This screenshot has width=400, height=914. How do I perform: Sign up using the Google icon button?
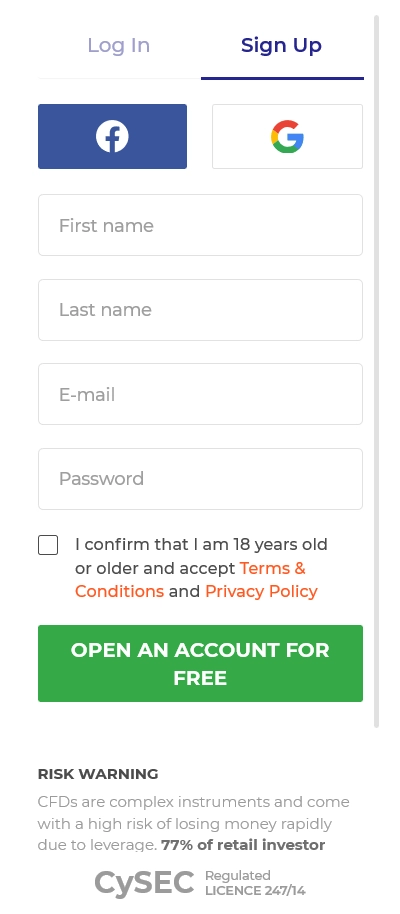(287, 136)
